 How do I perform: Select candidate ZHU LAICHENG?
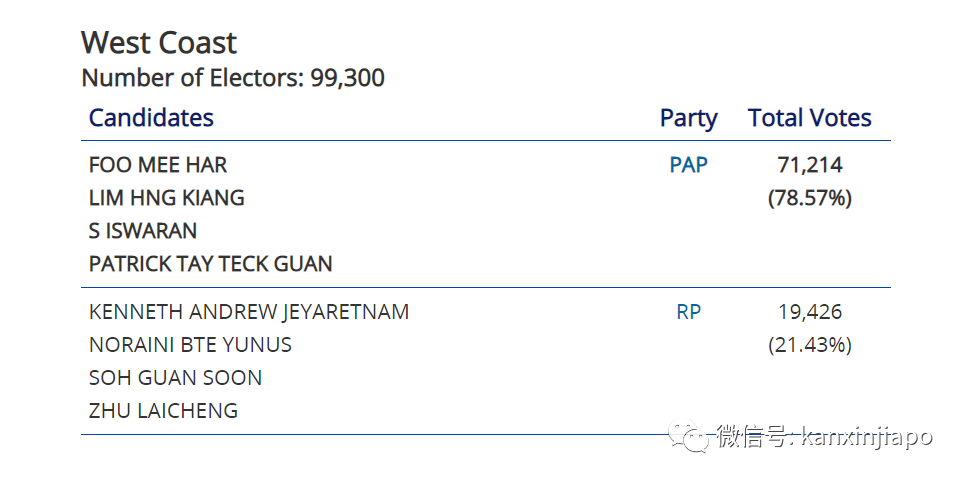click(x=164, y=411)
